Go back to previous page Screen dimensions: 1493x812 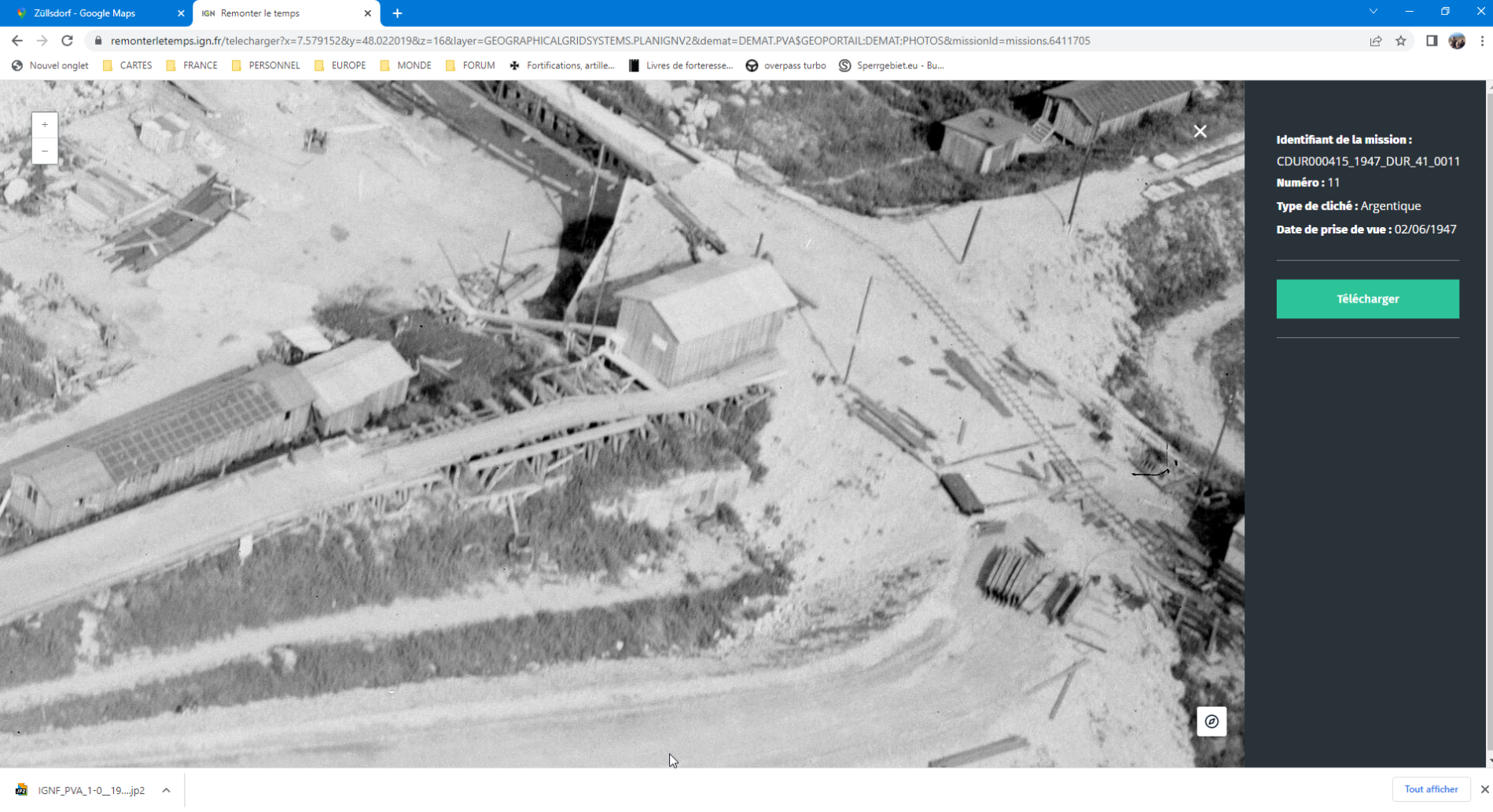tap(17, 41)
